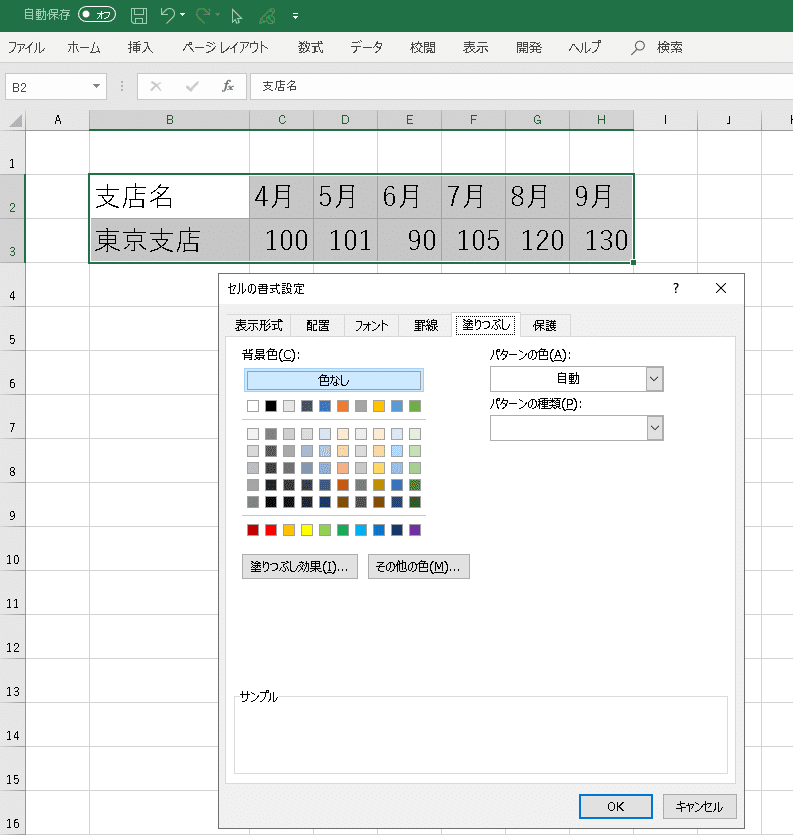
Task: Pick the orange theme color swatch in top row
Action: click(x=343, y=406)
